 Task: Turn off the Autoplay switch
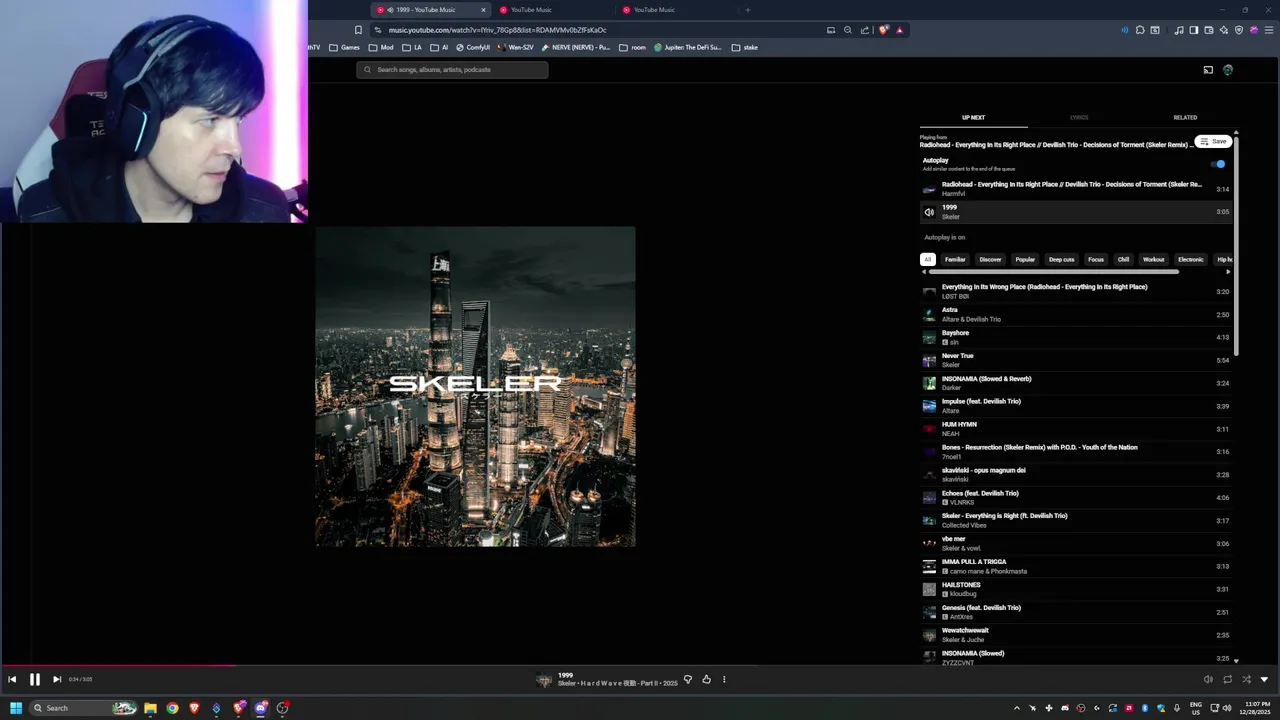(1218, 164)
